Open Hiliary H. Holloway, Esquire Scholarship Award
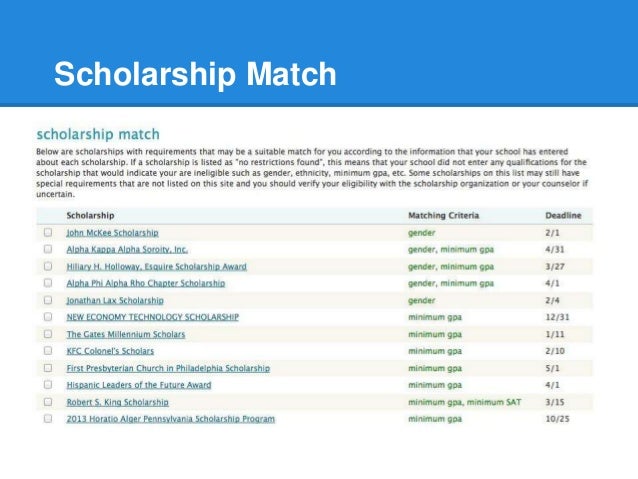The height and width of the screenshot is (479, 638). [157, 267]
